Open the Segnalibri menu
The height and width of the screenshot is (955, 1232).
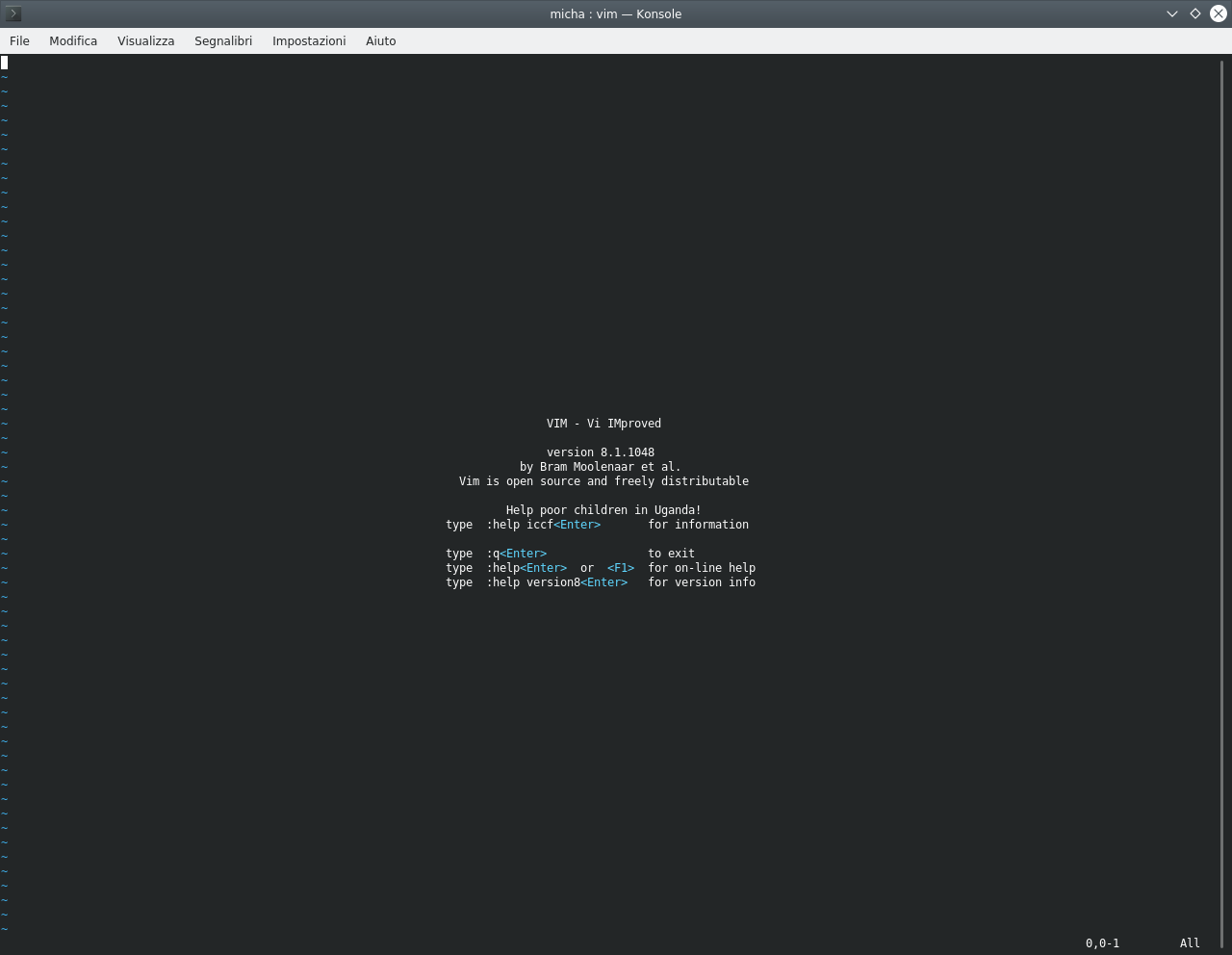click(223, 40)
